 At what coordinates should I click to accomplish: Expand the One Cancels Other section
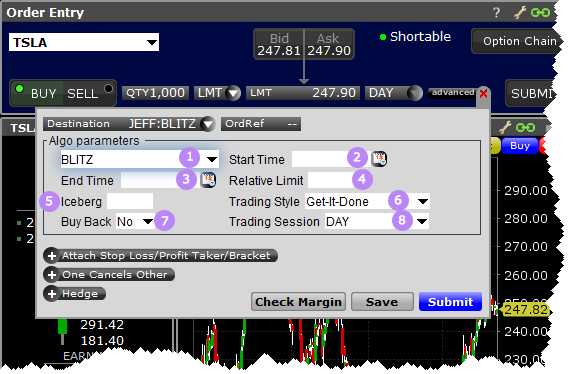(109, 274)
